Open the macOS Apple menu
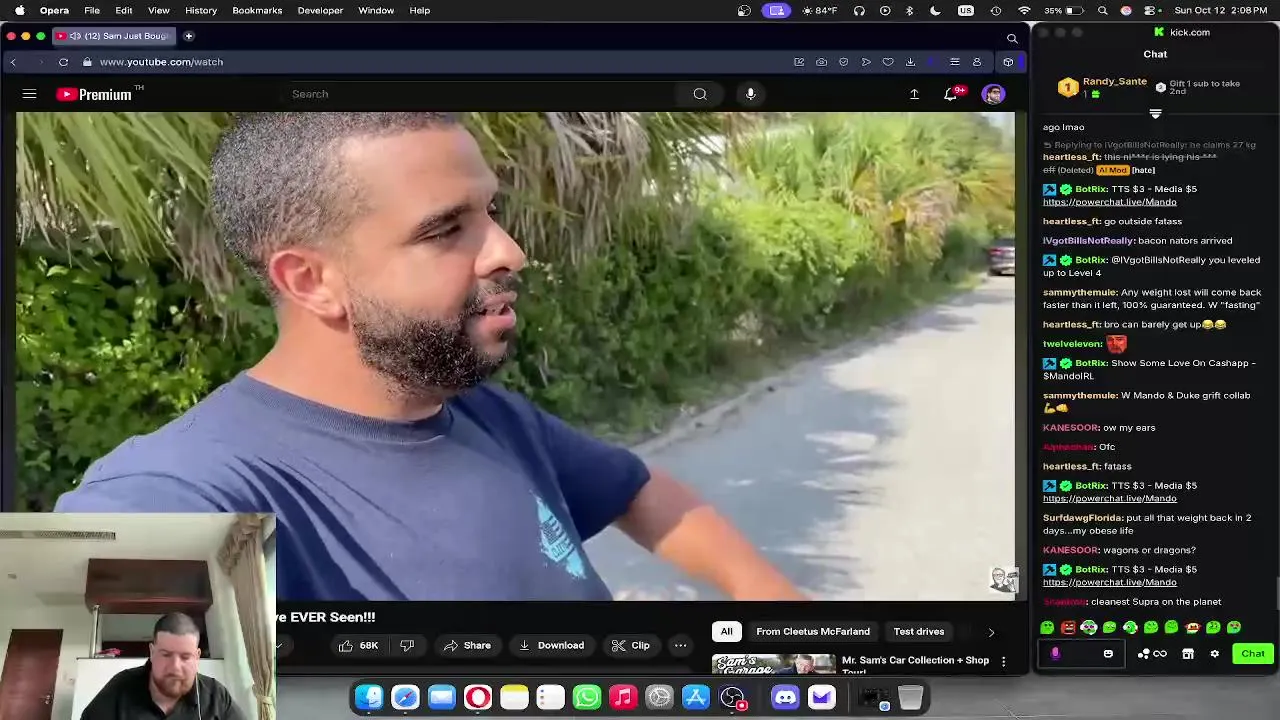Viewport: 1280px width, 720px height. [x=20, y=10]
